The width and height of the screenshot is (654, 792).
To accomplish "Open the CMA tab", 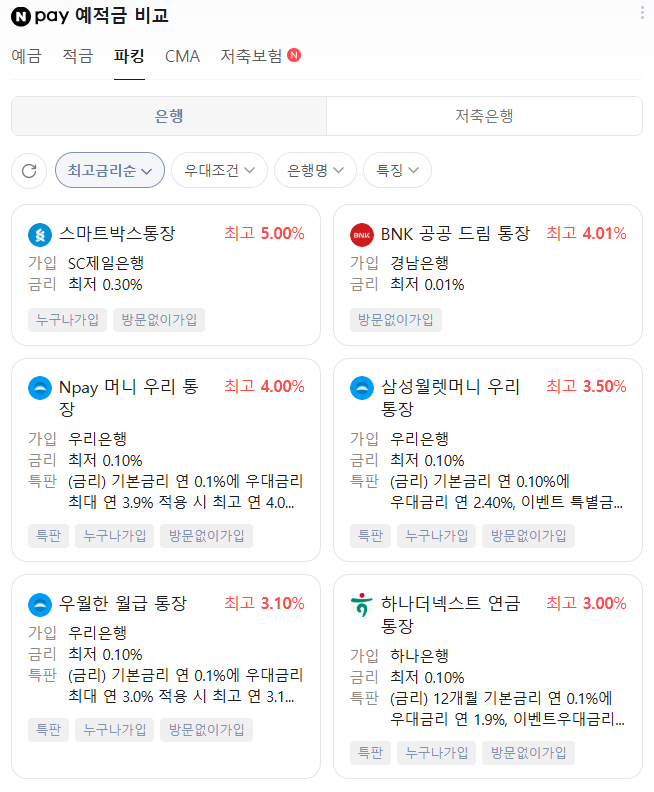I will (182, 56).
